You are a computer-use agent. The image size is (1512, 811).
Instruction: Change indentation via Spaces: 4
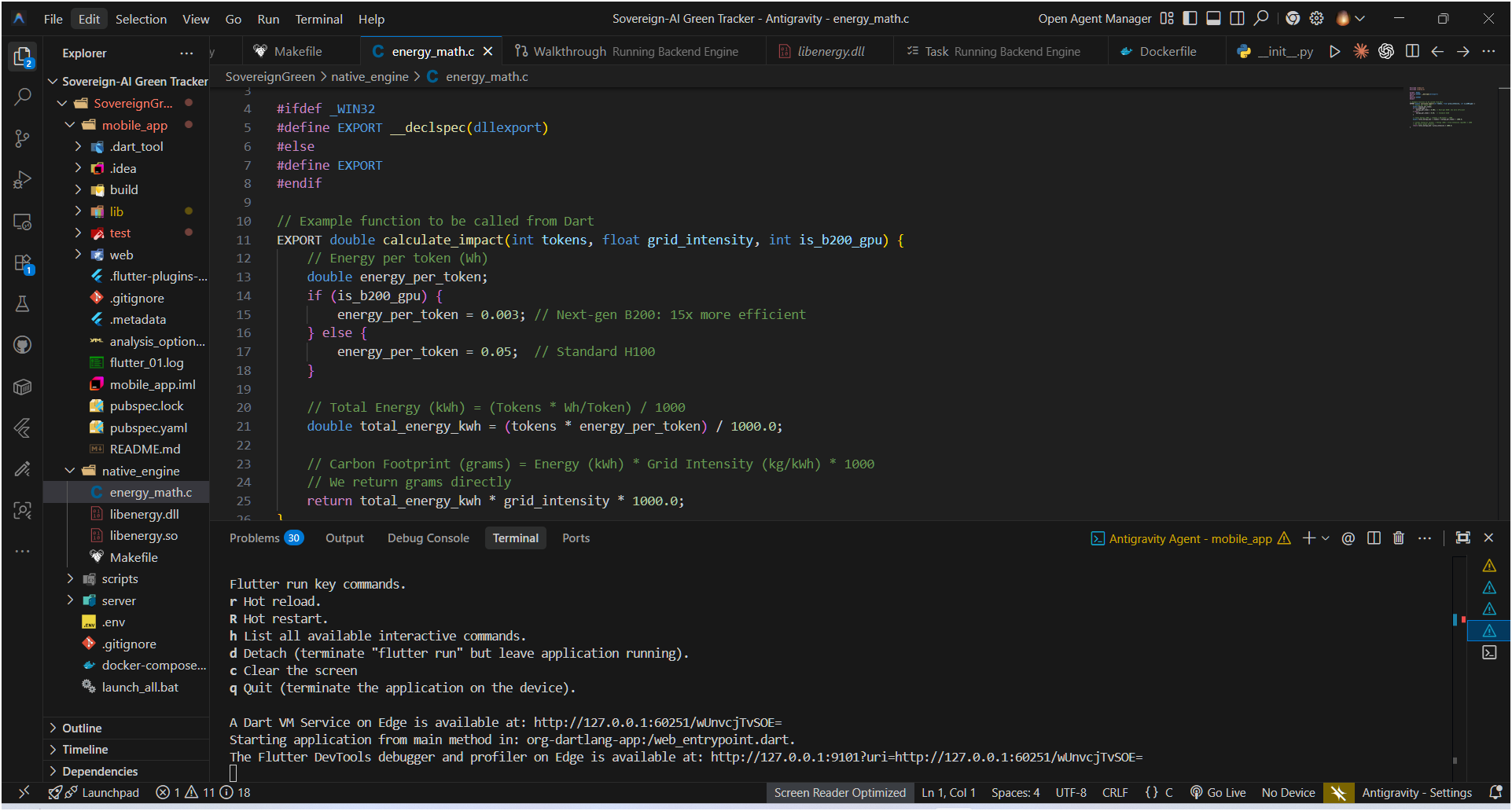(1015, 793)
